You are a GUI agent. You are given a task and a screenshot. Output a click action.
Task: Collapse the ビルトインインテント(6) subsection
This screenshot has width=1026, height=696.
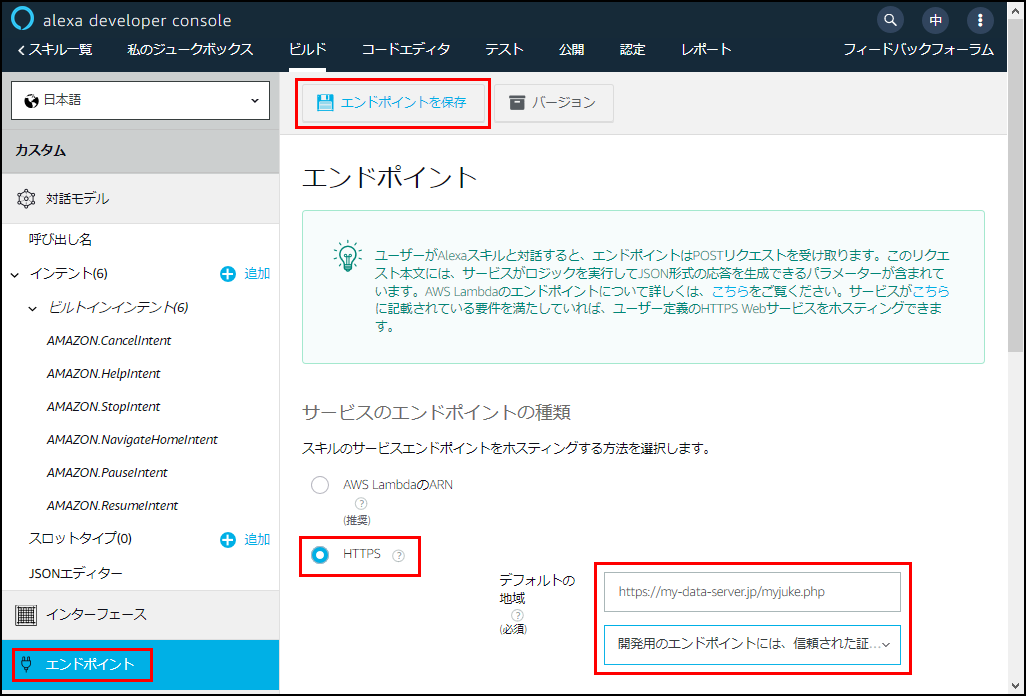pyautogui.click(x=32, y=308)
